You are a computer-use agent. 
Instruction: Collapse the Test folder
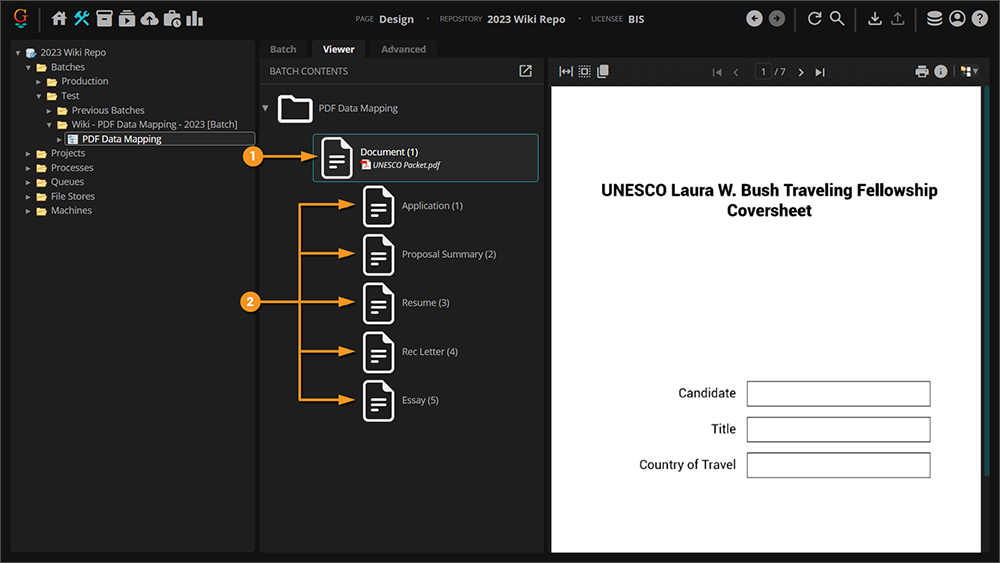(38, 96)
